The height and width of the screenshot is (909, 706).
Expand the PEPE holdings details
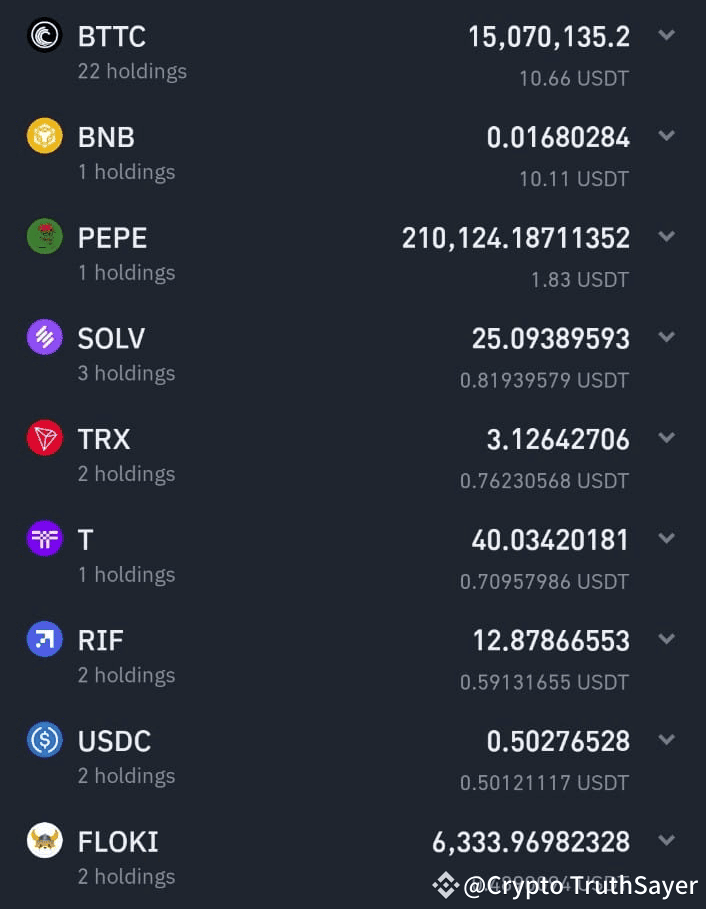pos(667,237)
